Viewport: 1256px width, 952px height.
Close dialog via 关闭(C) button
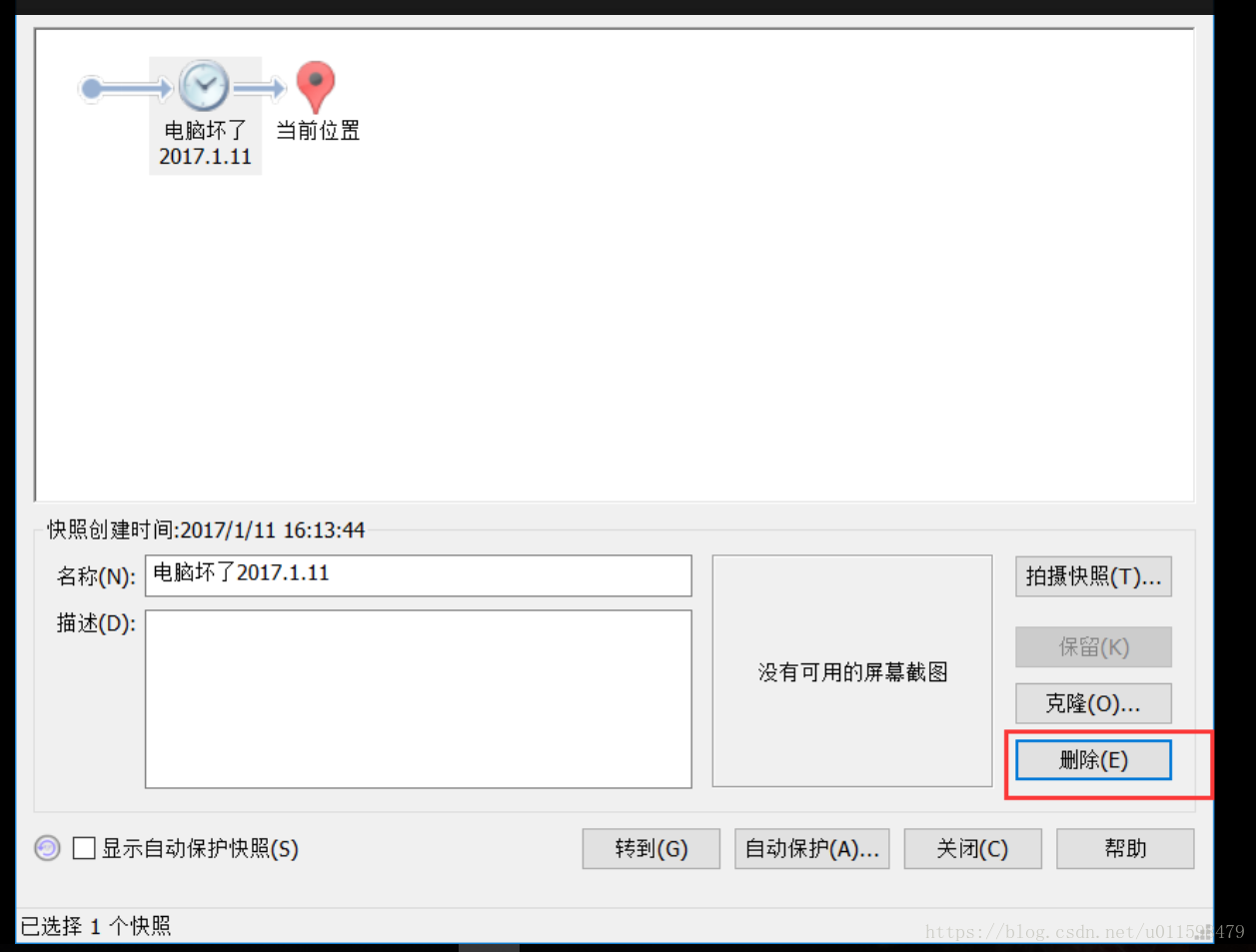click(x=973, y=849)
